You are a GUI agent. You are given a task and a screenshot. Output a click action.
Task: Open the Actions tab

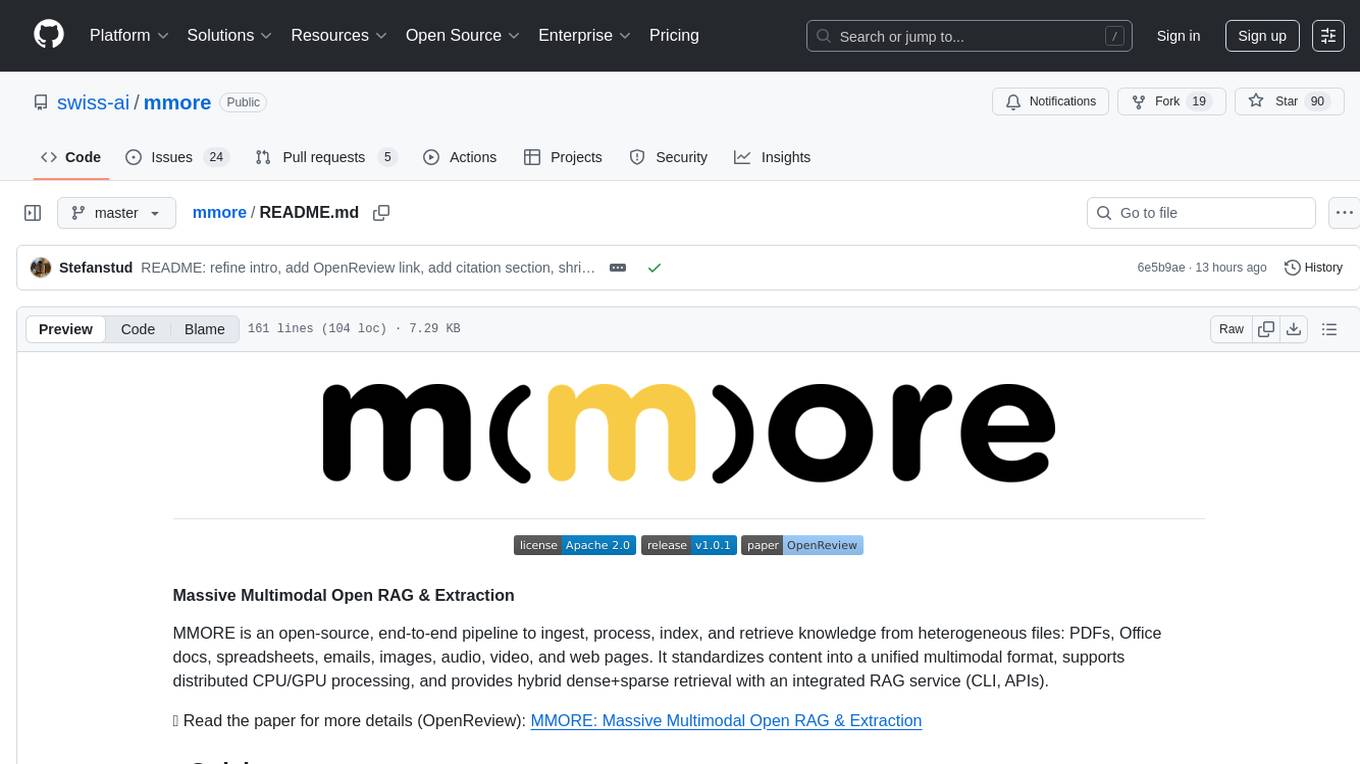tap(460, 157)
